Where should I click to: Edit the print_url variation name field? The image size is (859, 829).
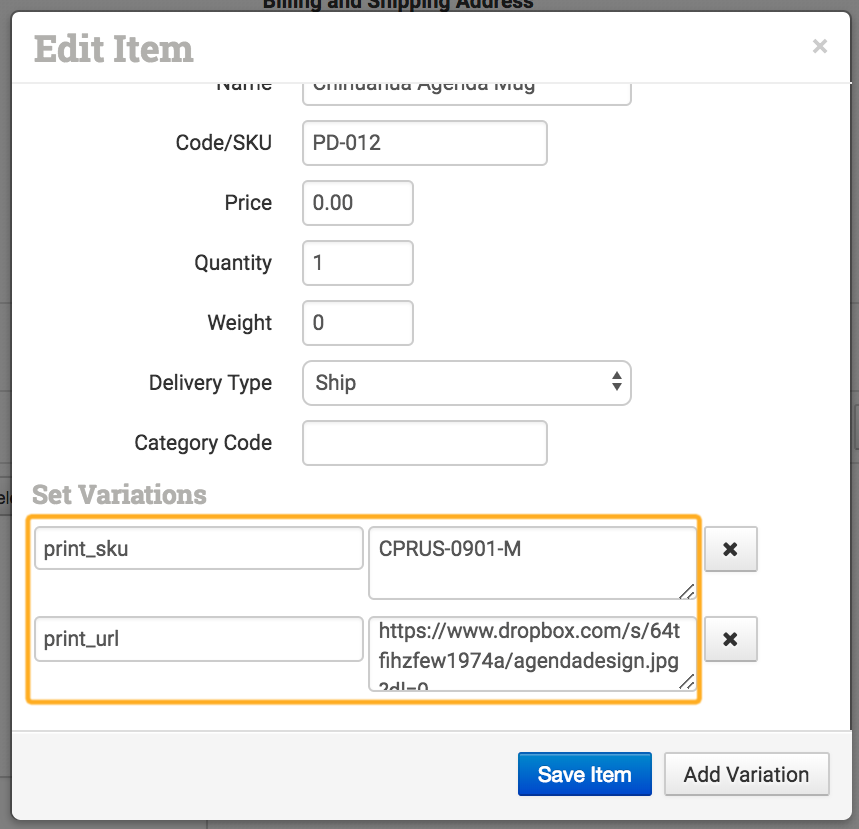(x=198, y=639)
